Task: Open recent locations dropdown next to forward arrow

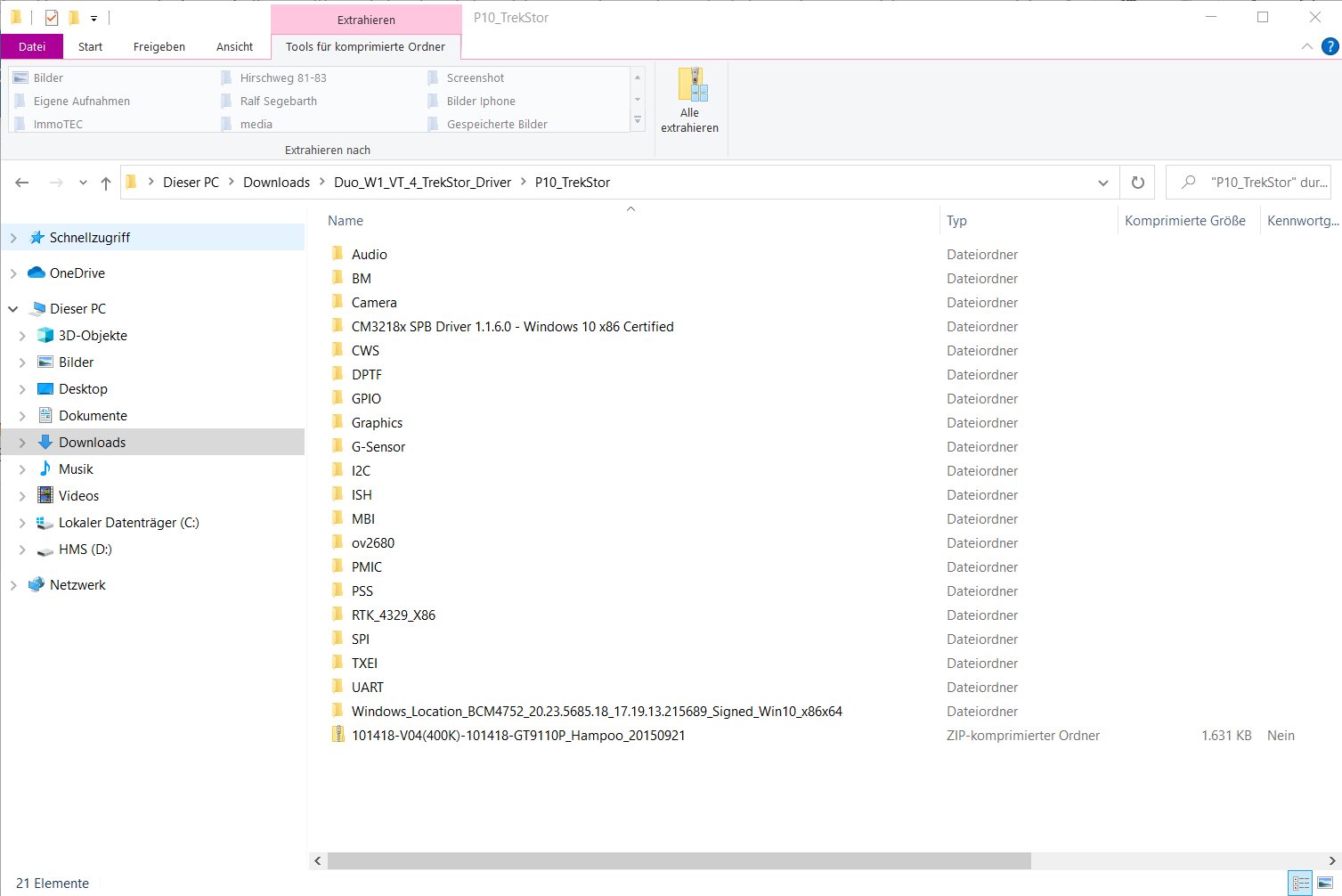Action: (83, 183)
